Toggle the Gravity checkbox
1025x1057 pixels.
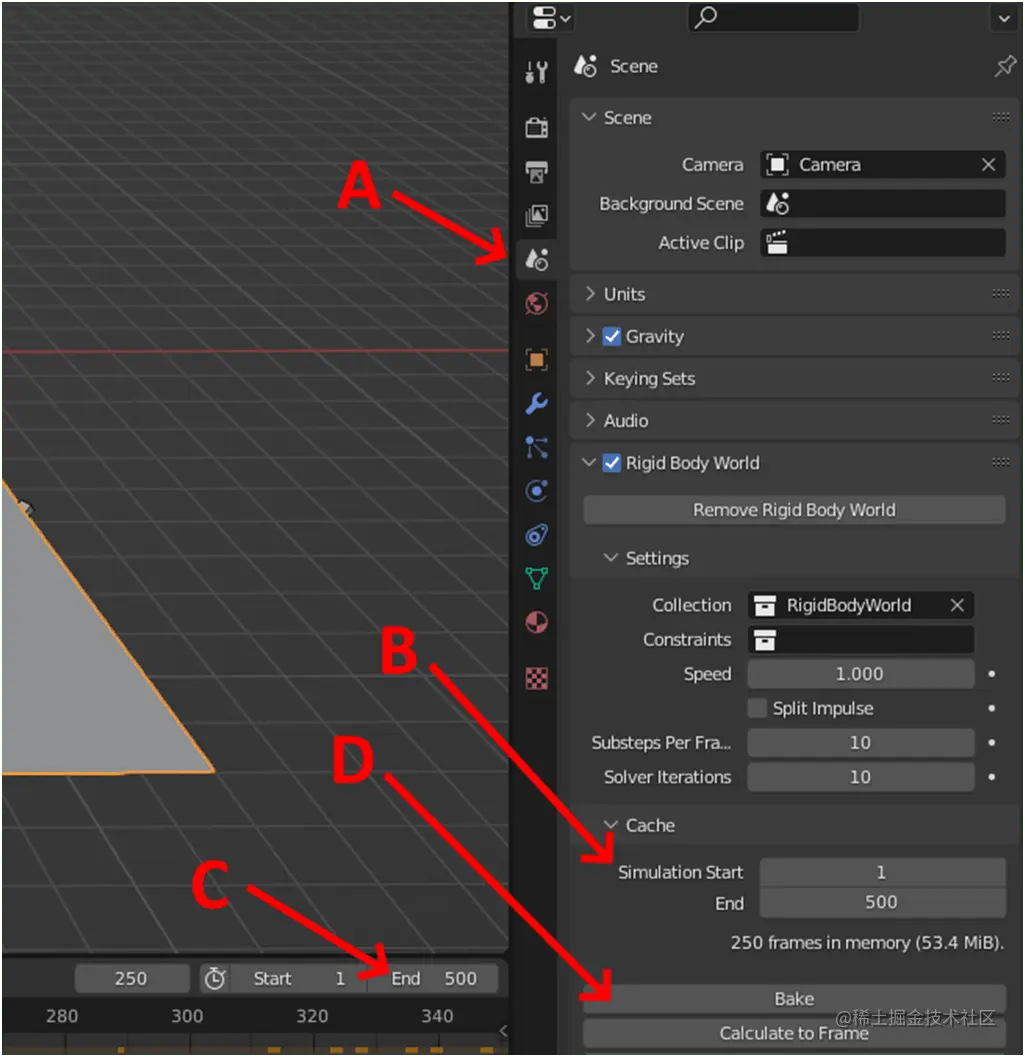[x=613, y=337]
